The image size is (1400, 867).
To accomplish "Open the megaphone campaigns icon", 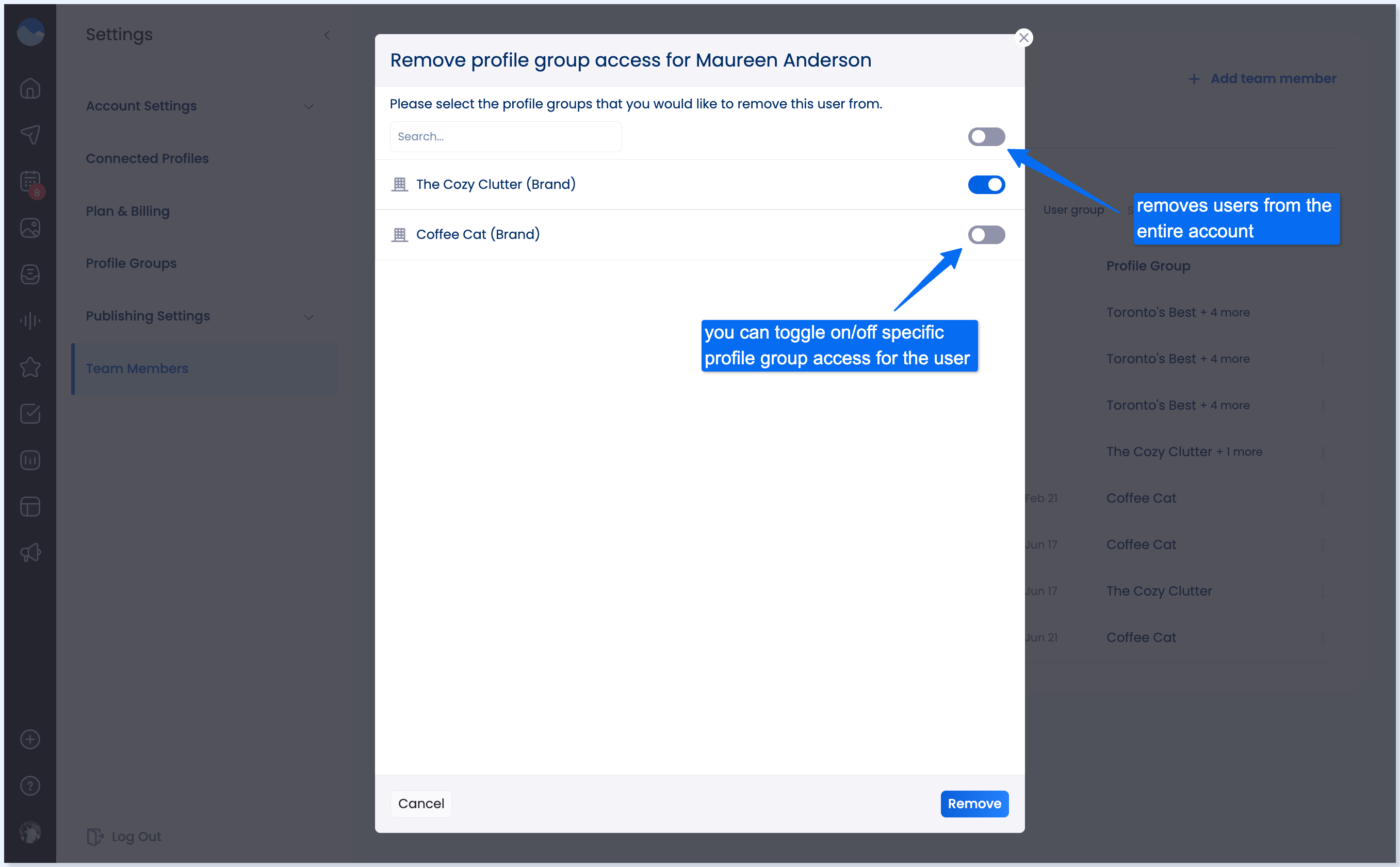I will (30, 553).
